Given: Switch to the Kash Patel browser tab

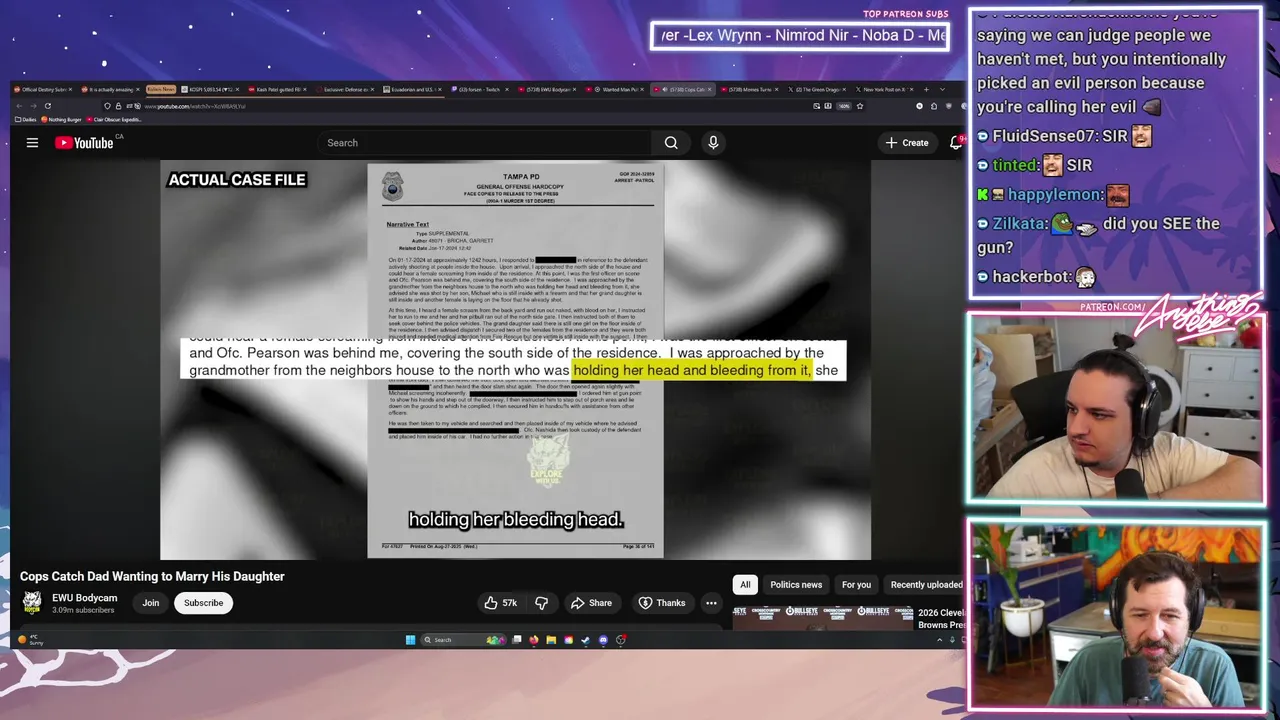Looking at the screenshot, I should (x=278, y=89).
